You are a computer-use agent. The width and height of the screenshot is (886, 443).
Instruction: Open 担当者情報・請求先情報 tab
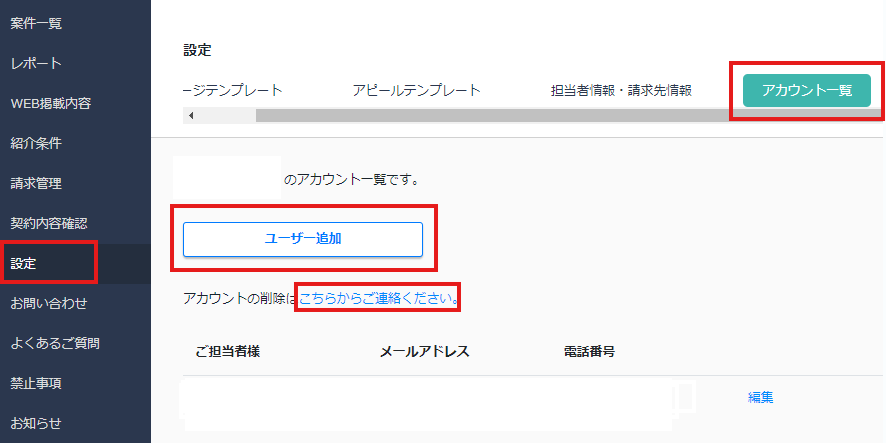tap(621, 90)
